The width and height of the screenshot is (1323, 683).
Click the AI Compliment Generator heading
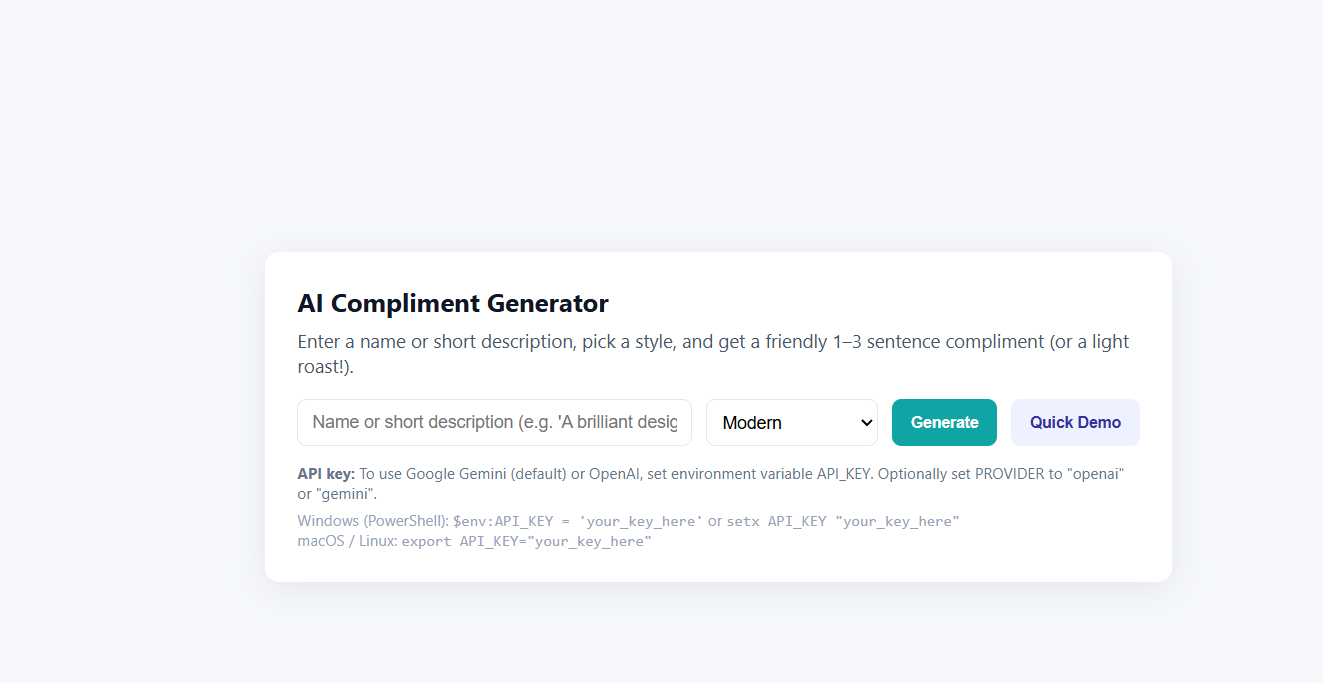tap(453, 303)
